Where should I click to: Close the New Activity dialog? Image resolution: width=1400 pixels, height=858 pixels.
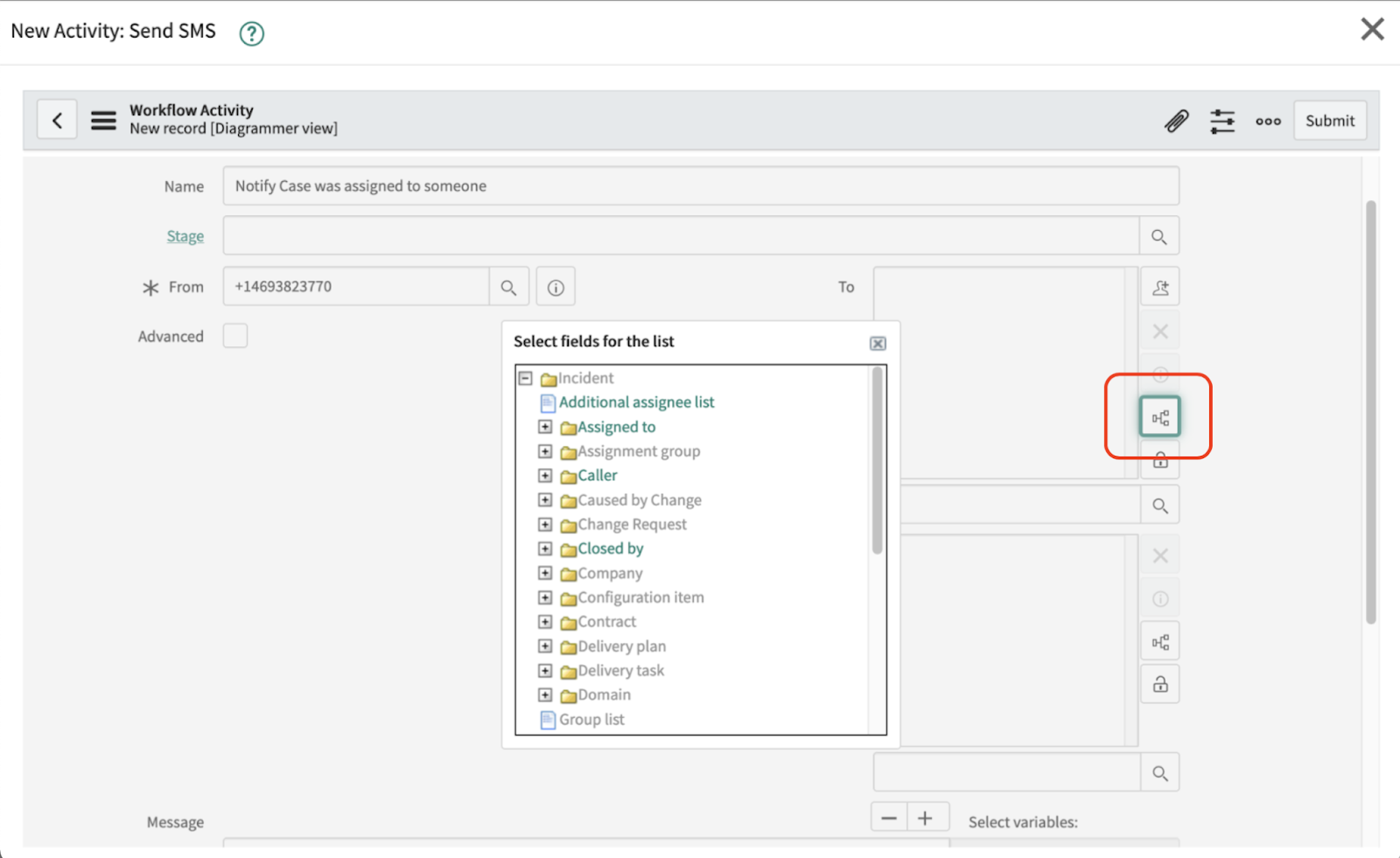tap(1372, 29)
